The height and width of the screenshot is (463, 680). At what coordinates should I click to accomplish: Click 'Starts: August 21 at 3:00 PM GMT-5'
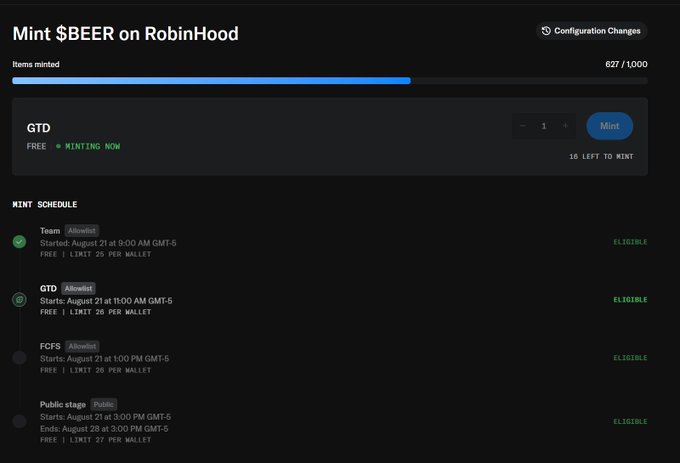point(105,417)
